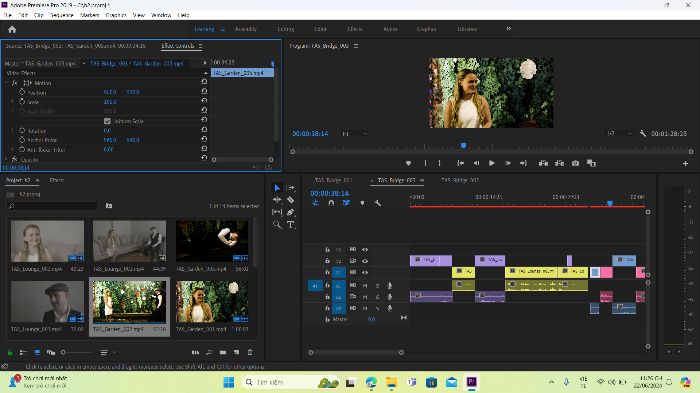Open playback resolution dropdown

click(x=619, y=134)
